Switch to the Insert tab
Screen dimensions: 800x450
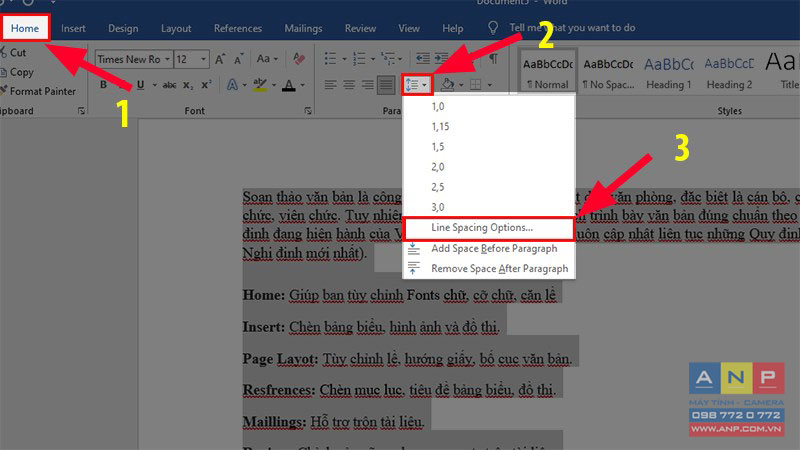pyautogui.click(x=73, y=29)
